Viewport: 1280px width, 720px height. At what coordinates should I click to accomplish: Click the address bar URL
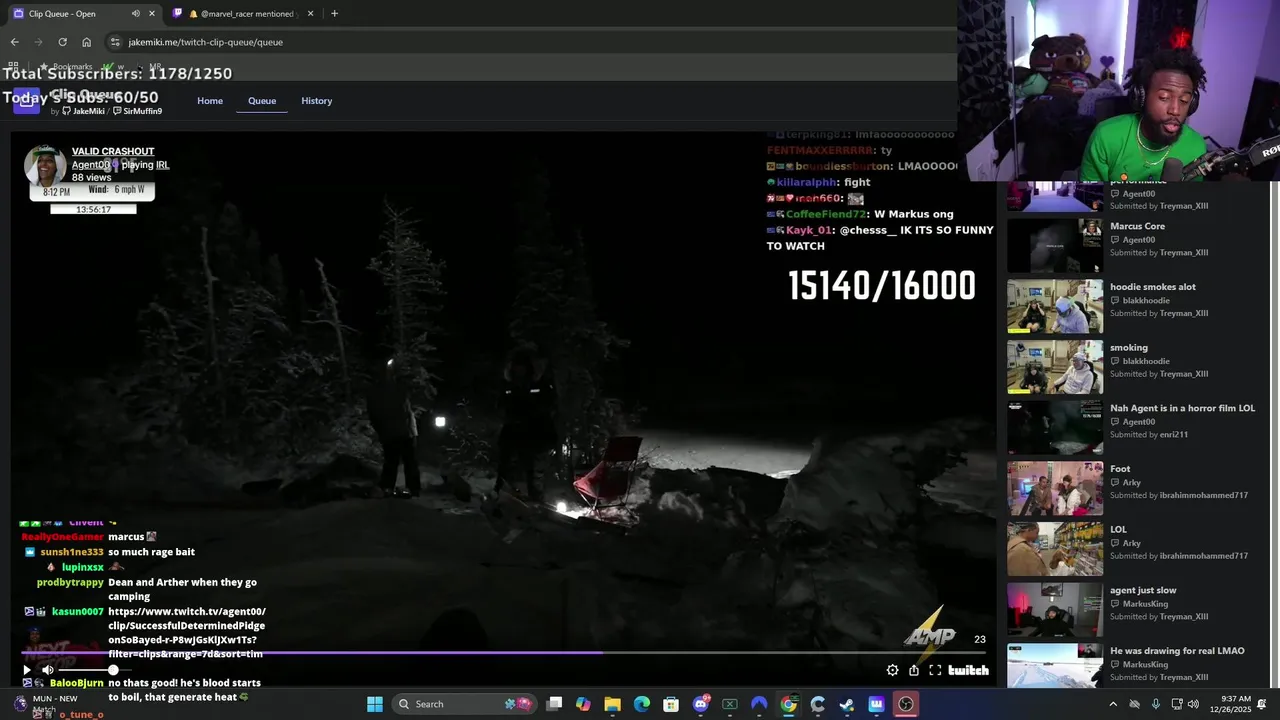205,42
